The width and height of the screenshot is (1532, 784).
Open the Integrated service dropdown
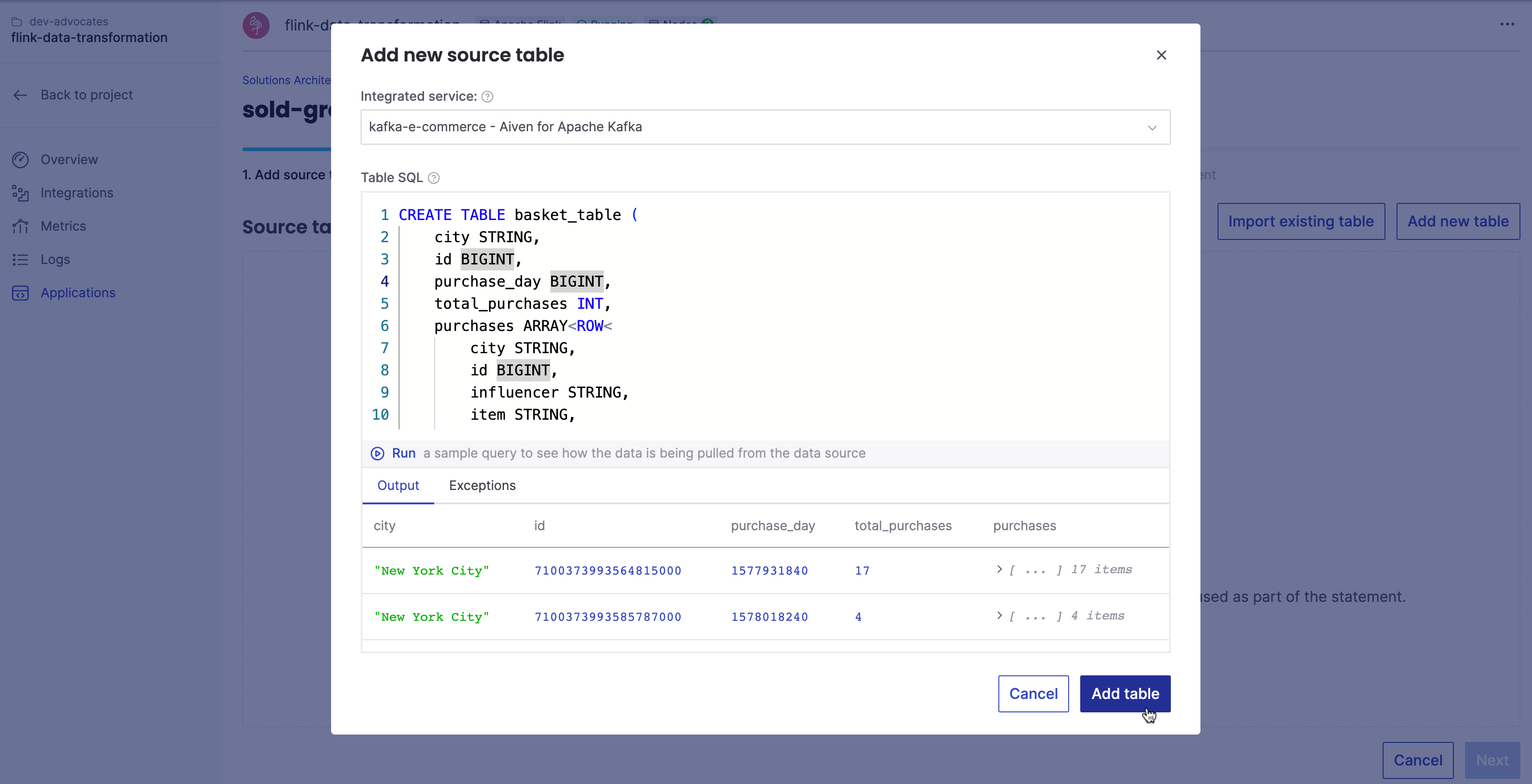pyautogui.click(x=1152, y=127)
